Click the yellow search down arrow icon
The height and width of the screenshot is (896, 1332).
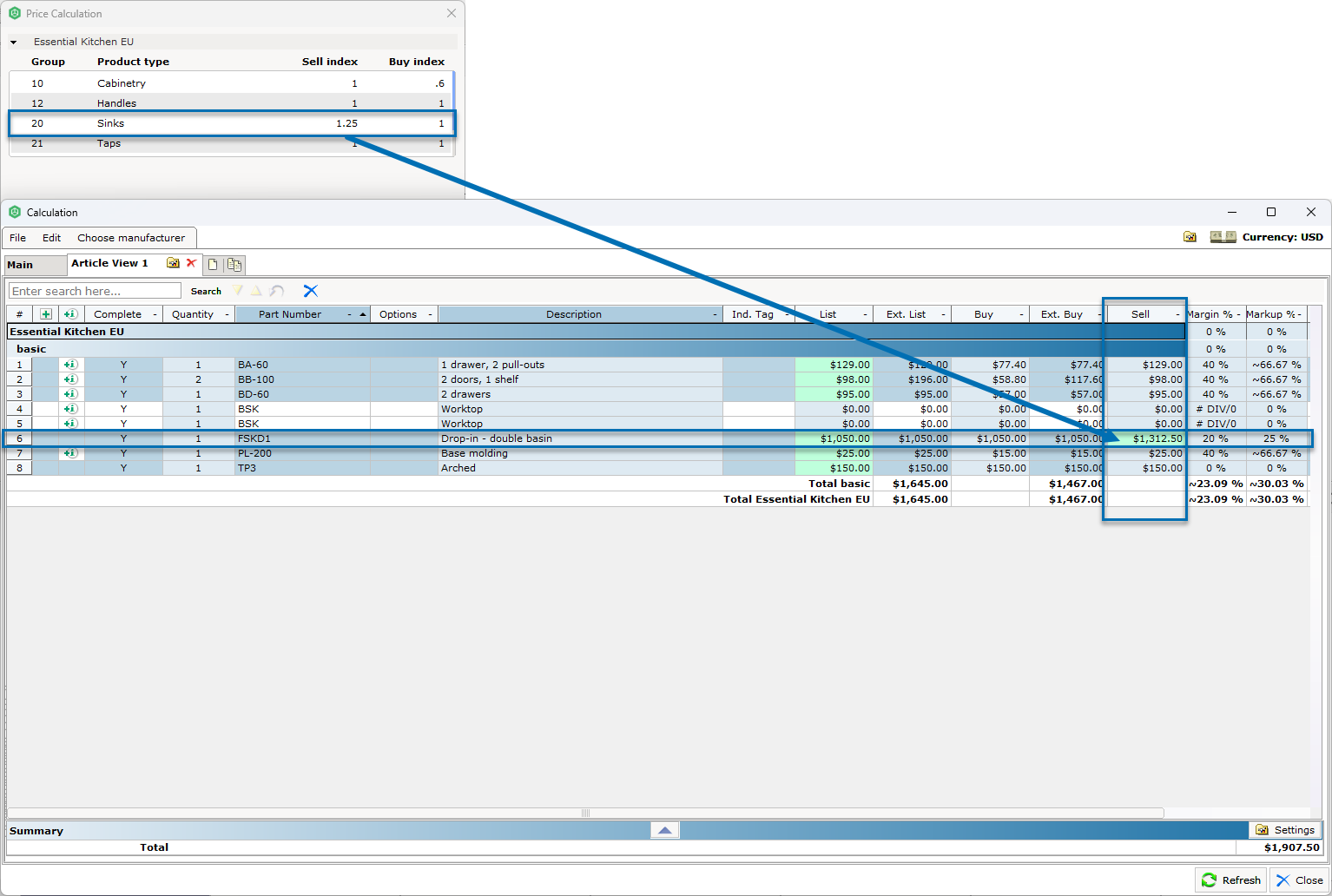(x=237, y=290)
